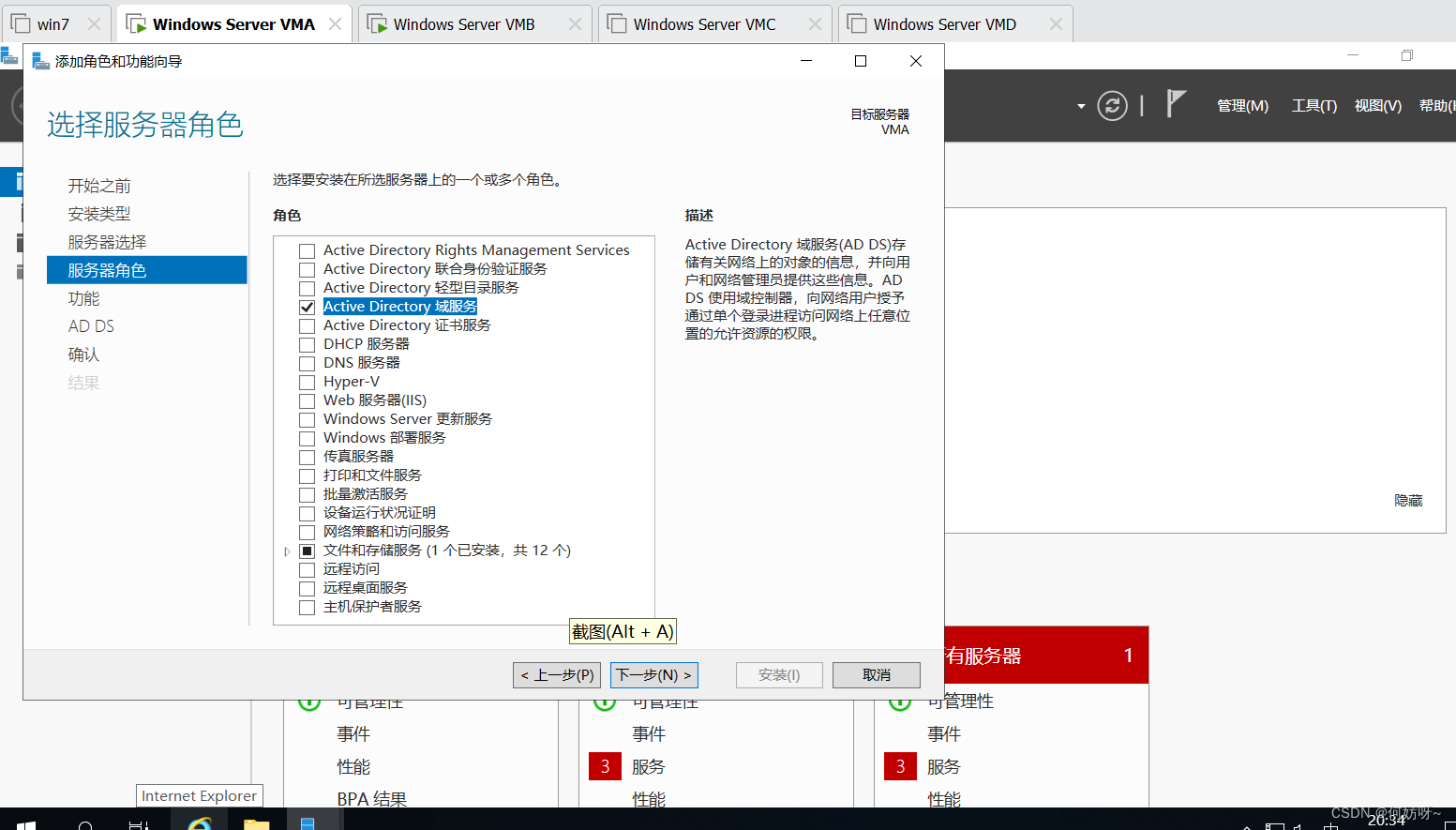Go to 服务器选择 step in the wizard sidebar
Screen dimensions: 1456x830
(107, 242)
